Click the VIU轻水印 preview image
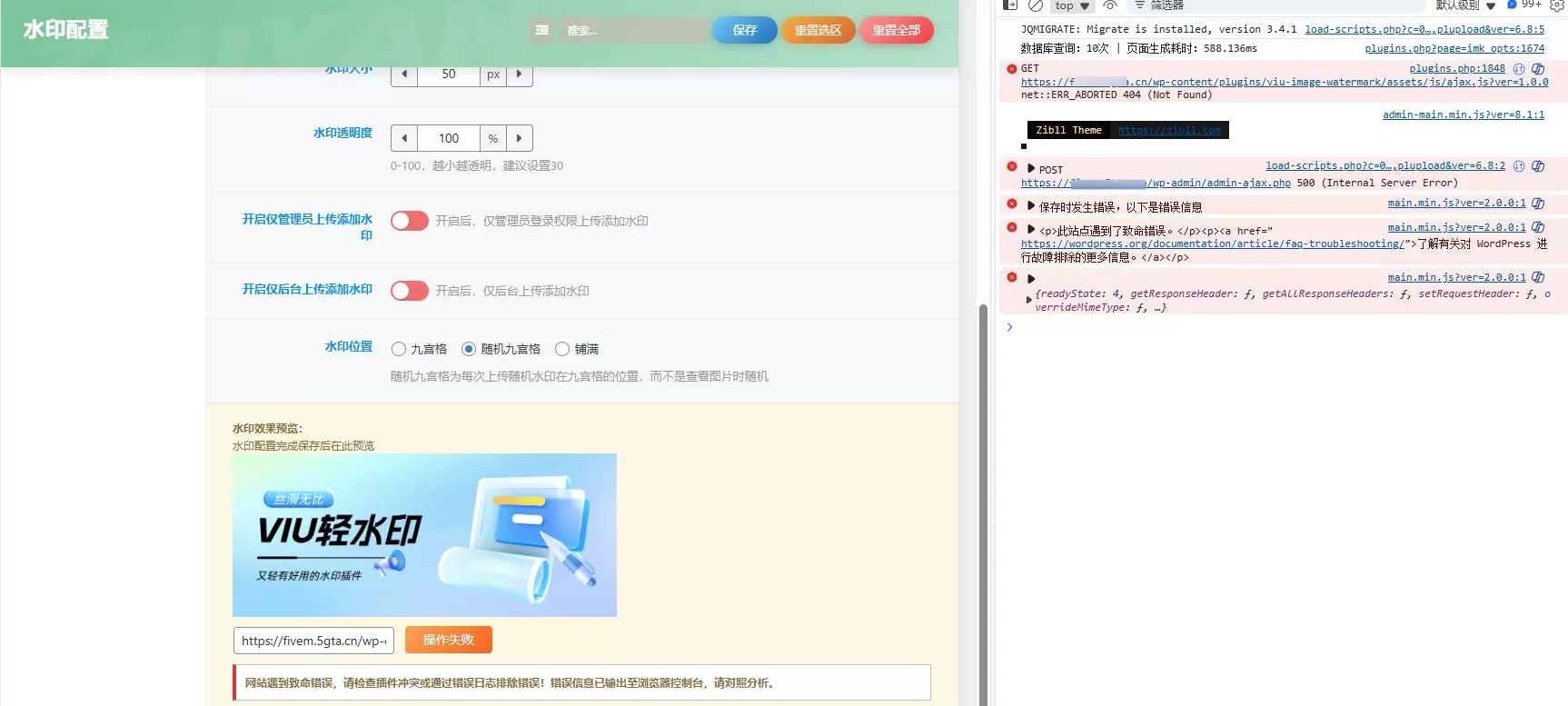Image resolution: width=1568 pixels, height=706 pixels. [424, 535]
